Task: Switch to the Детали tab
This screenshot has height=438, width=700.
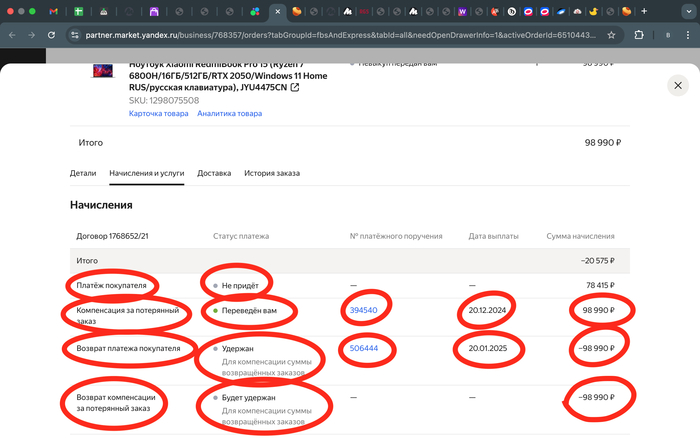Action: coord(83,173)
